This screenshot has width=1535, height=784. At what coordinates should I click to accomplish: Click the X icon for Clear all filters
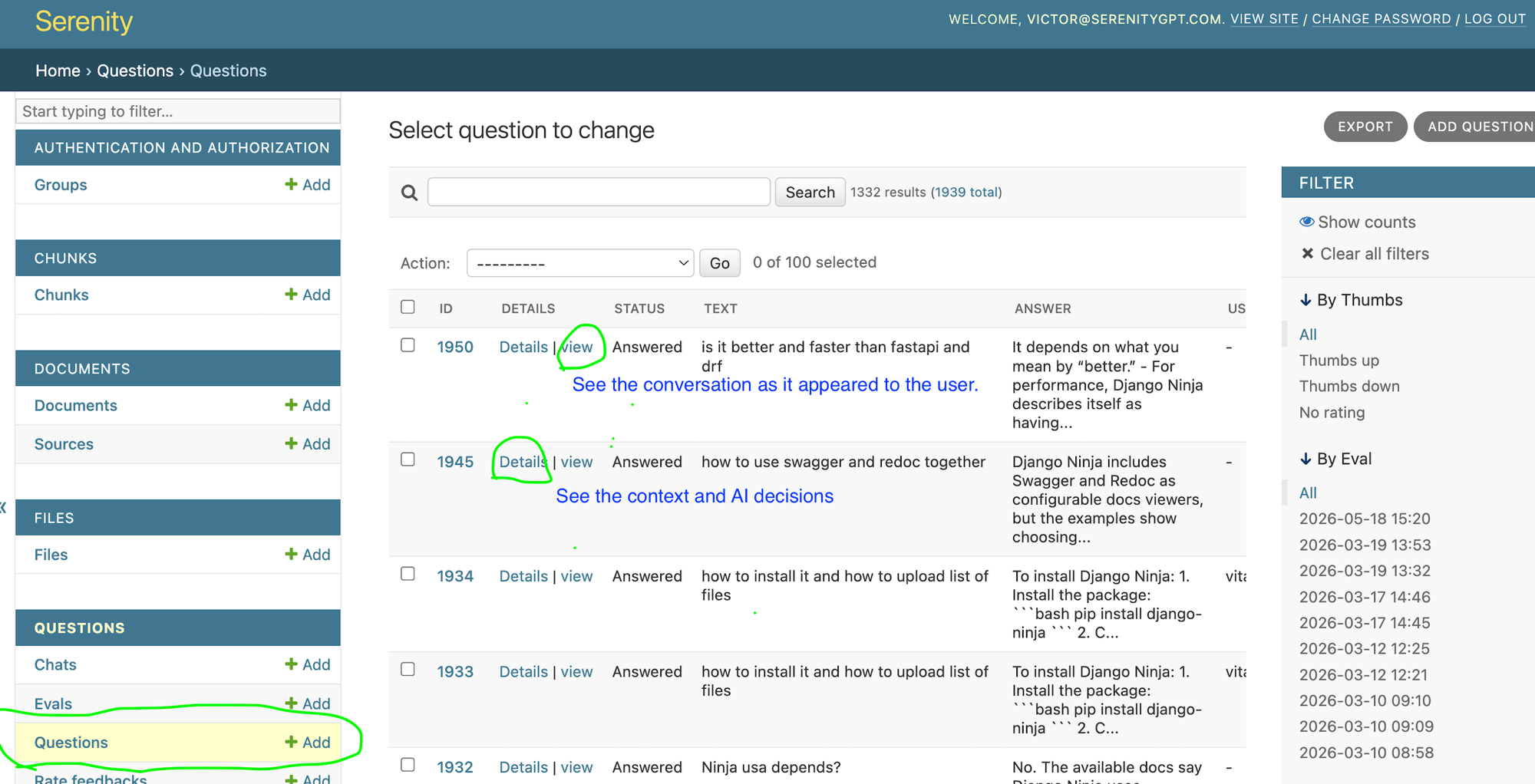point(1308,253)
